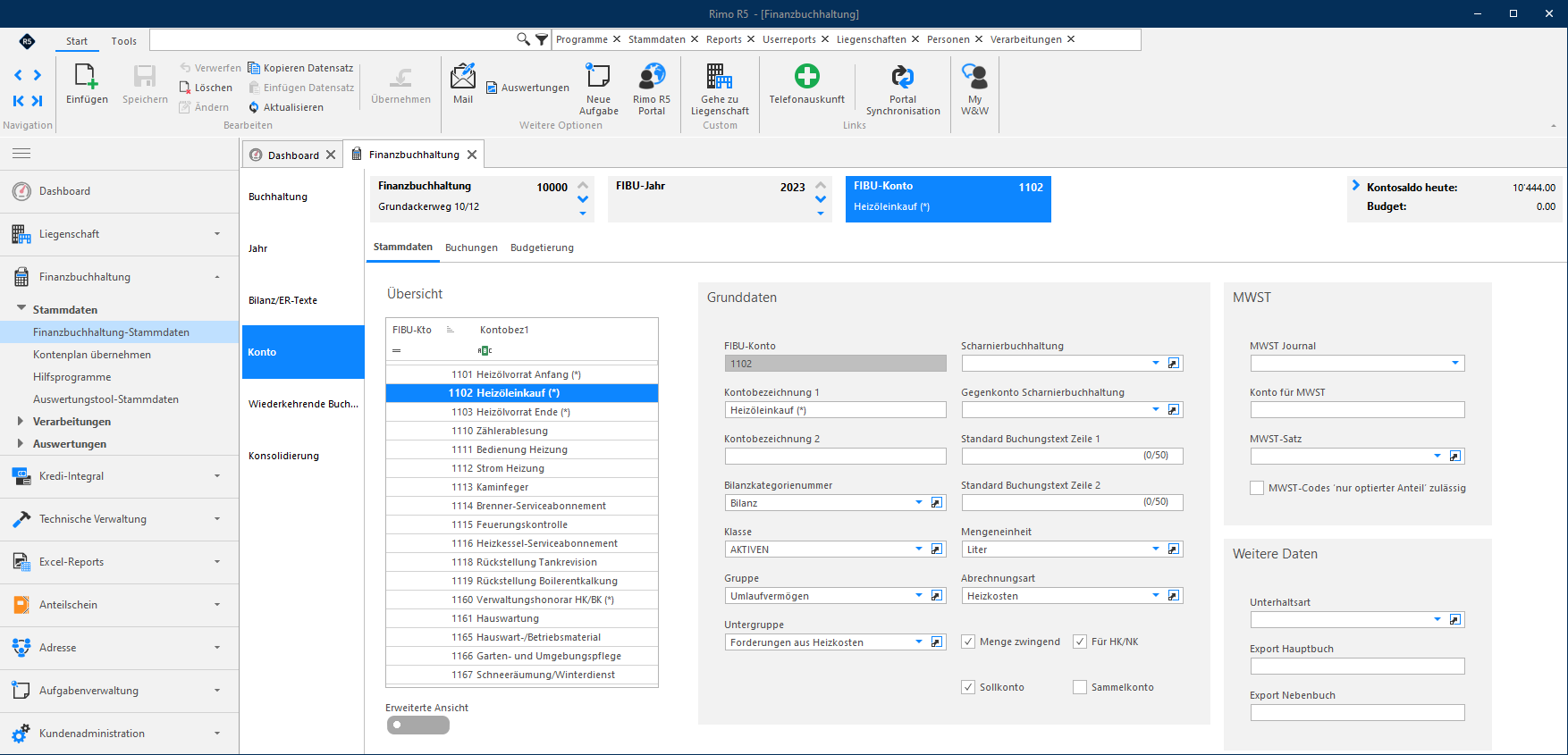Open the Abrechnungsart dropdown
This screenshot has width=1568, height=755.
(x=1155, y=596)
